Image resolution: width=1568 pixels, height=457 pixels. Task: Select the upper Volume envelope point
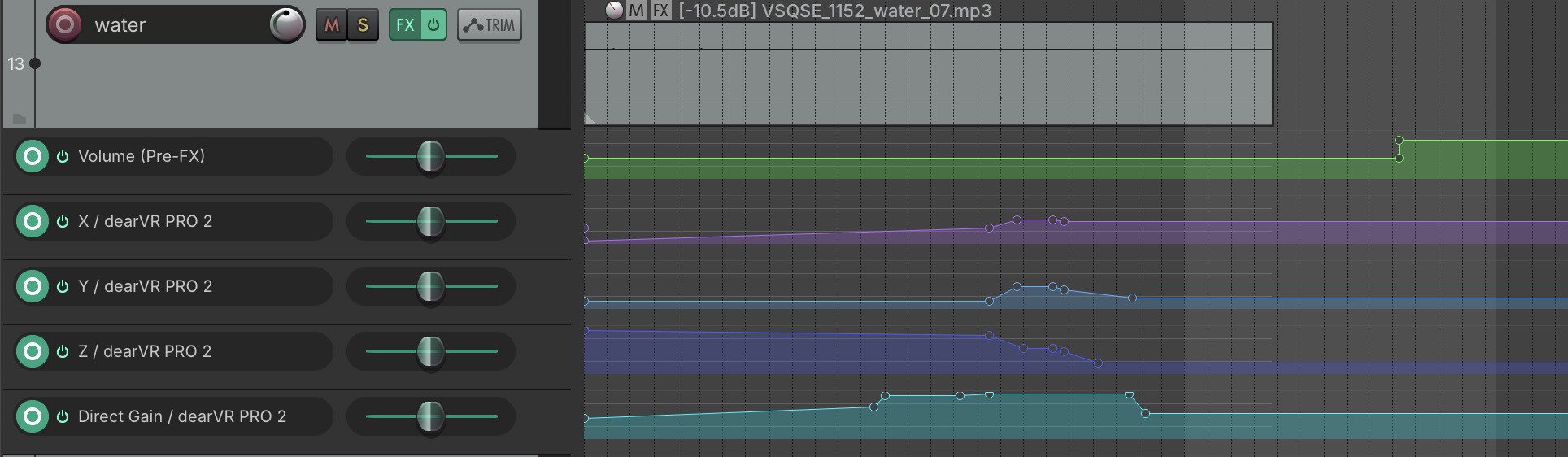(x=1399, y=141)
